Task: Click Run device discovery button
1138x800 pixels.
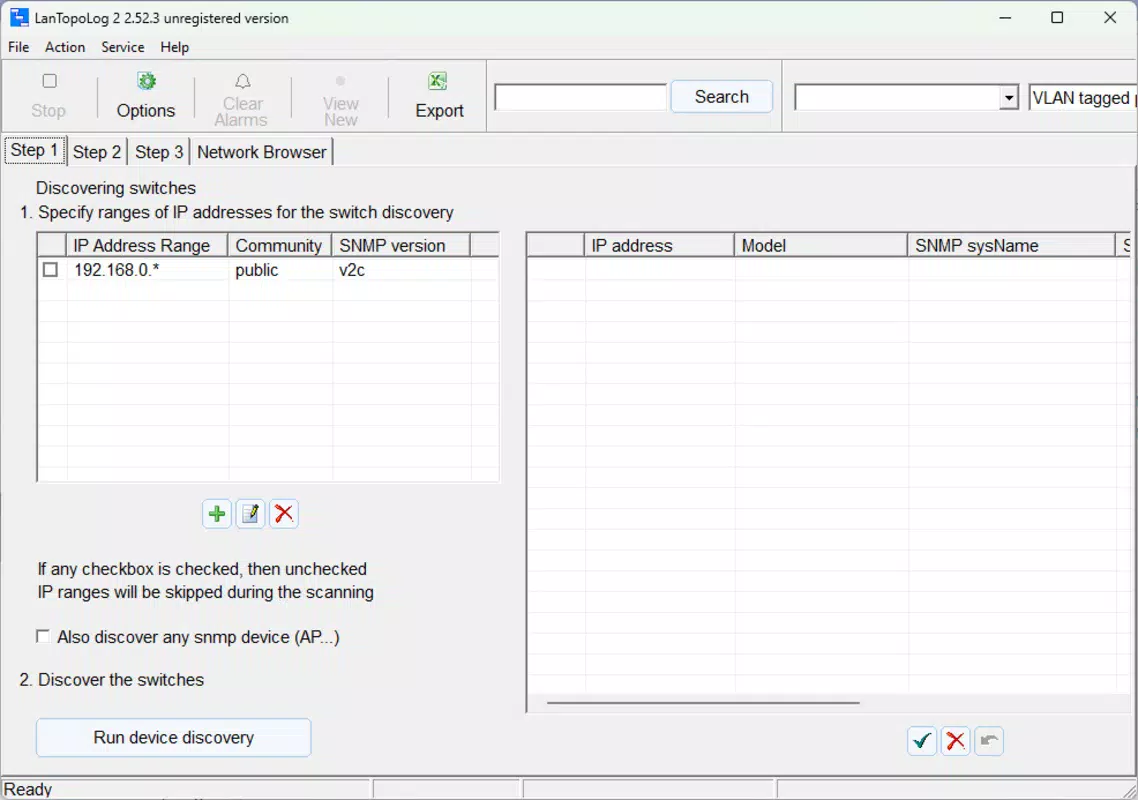Action: (173, 738)
